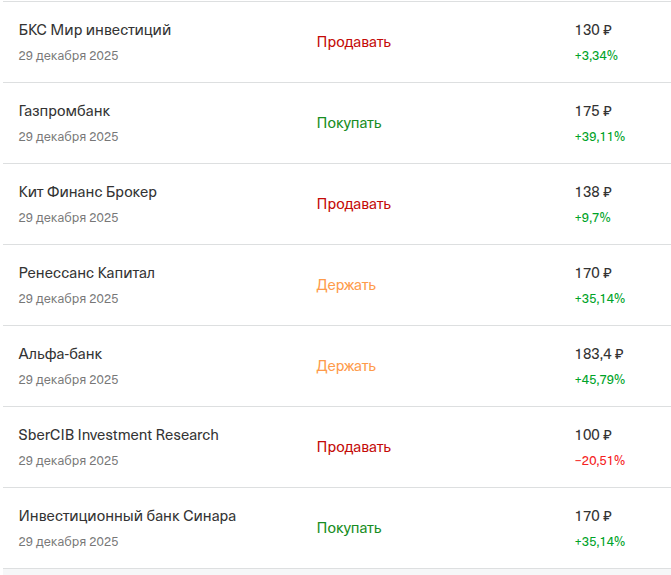
Task: Select the 138 ₽ target price
Action: (593, 192)
